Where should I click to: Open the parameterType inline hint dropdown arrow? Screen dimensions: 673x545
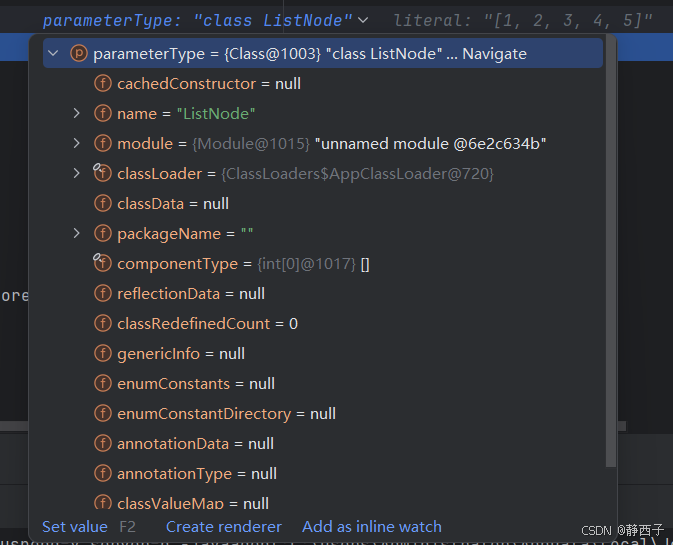click(363, 20)
